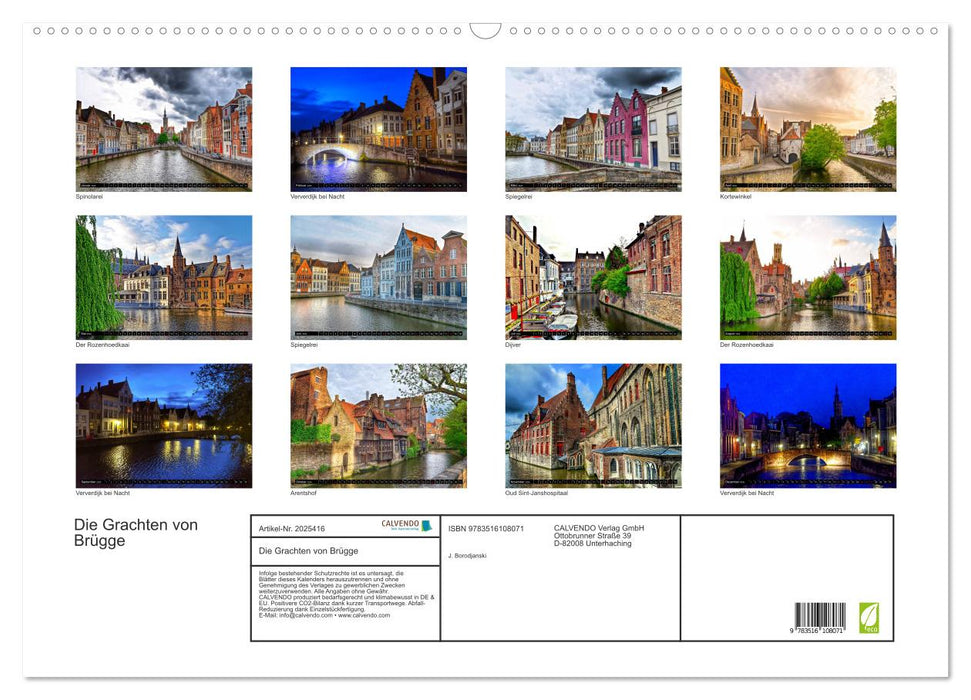Click the ISBN 9783516108071 text
971x700 pixels.
[x=486, y=528]
